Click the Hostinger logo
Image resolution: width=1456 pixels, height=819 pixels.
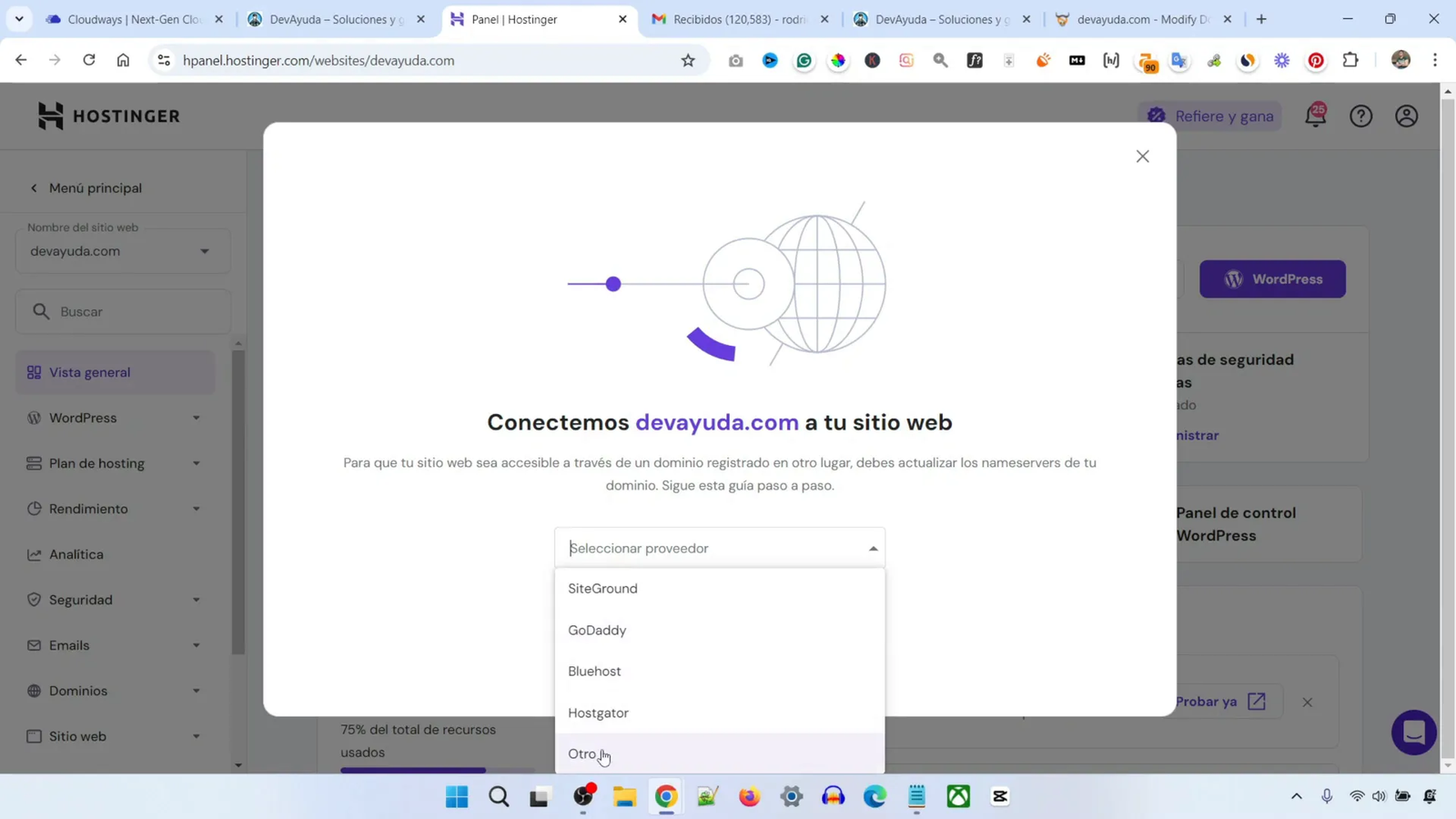(107, 116)
